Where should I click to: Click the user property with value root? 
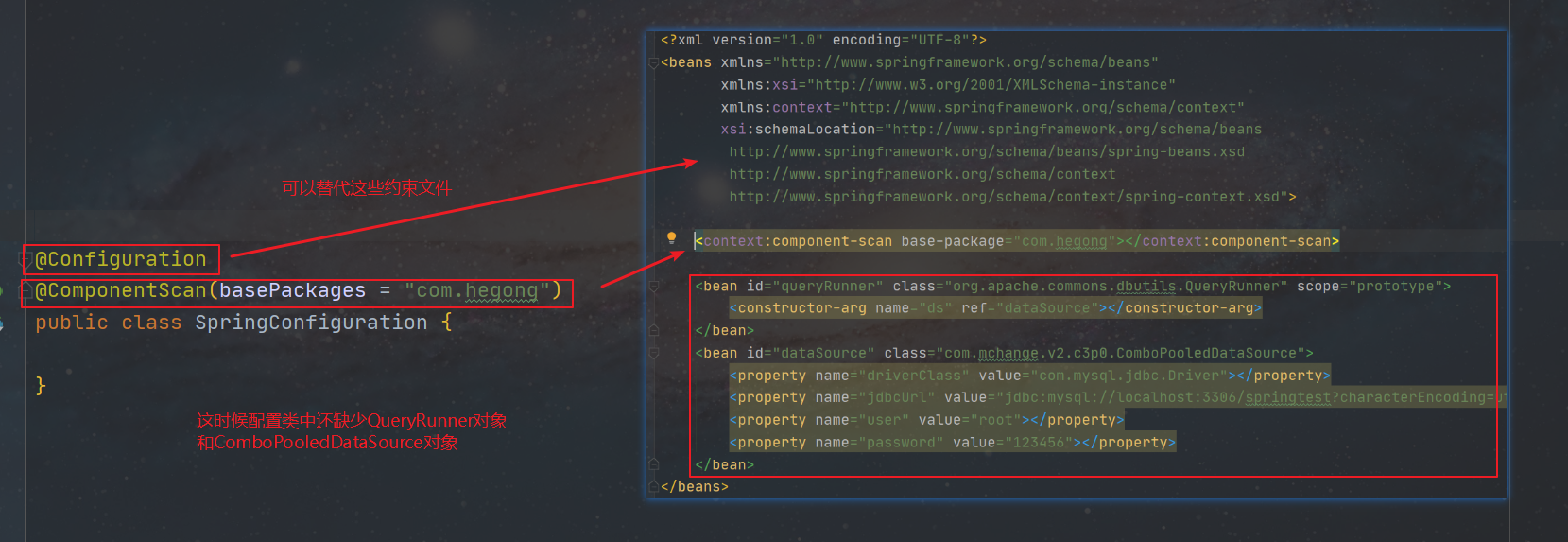pos(926,420)
